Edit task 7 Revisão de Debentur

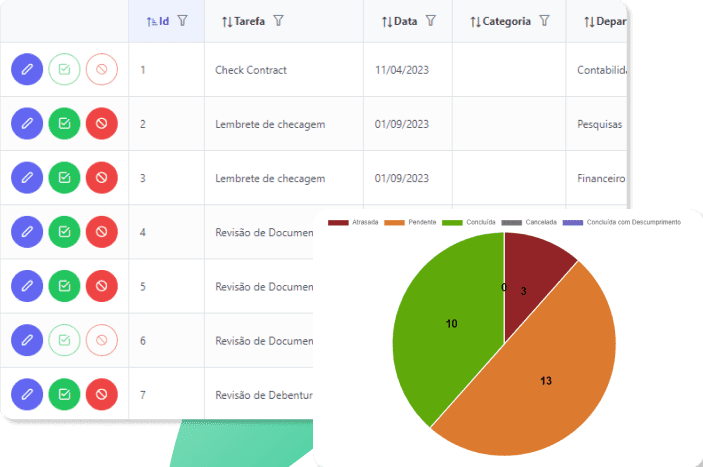point(27,394)
